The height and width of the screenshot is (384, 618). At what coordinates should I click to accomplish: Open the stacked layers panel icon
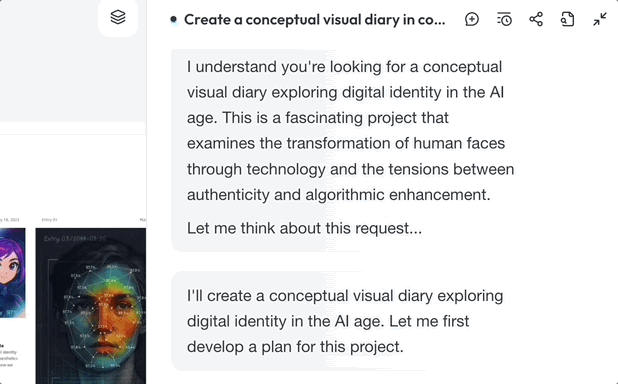pyautogui.click(x=118, y=17)
